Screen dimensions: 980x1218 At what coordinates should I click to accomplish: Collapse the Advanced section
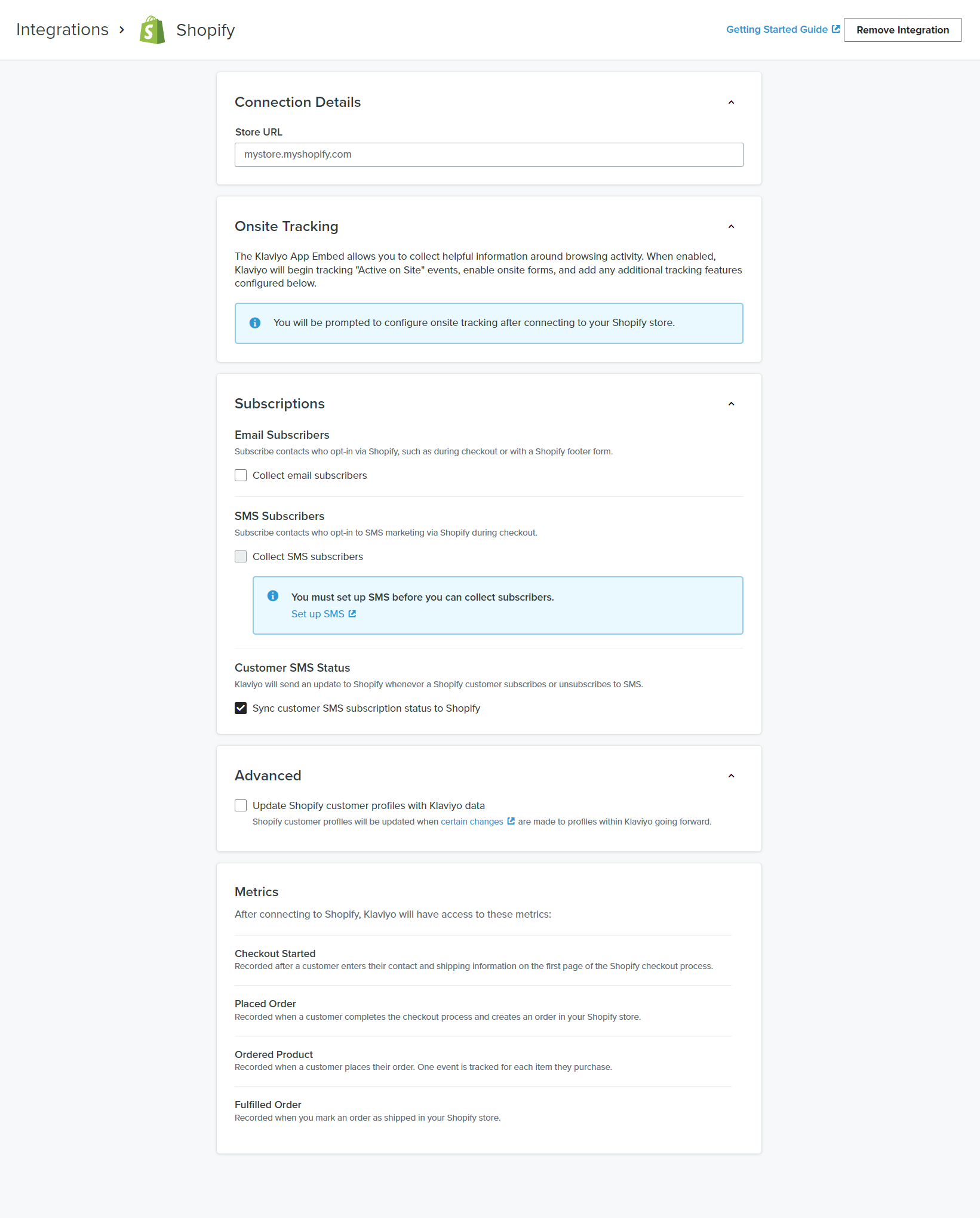(x=731, y=776)
